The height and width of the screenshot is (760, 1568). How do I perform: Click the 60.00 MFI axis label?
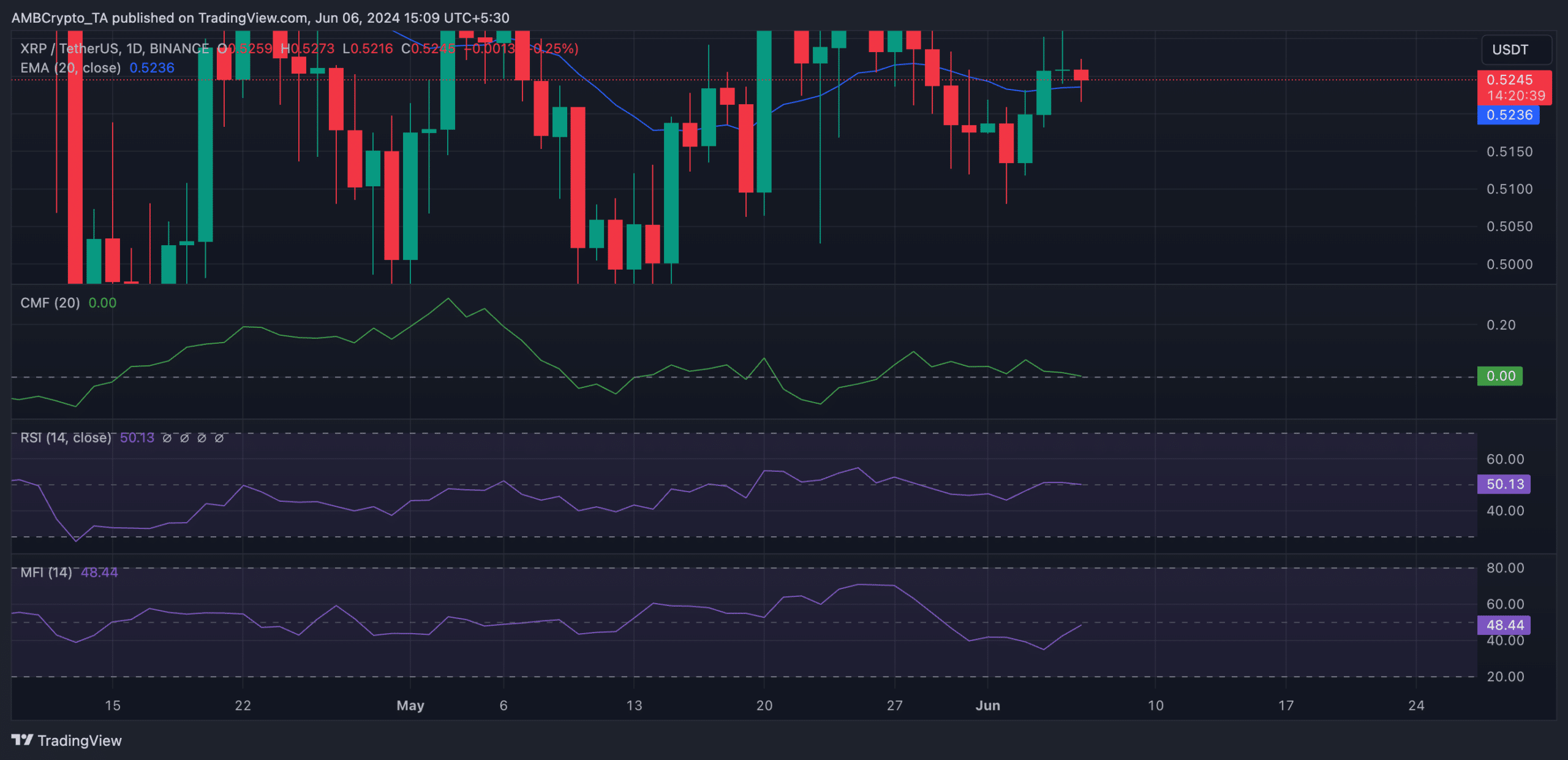[1506, 604]
